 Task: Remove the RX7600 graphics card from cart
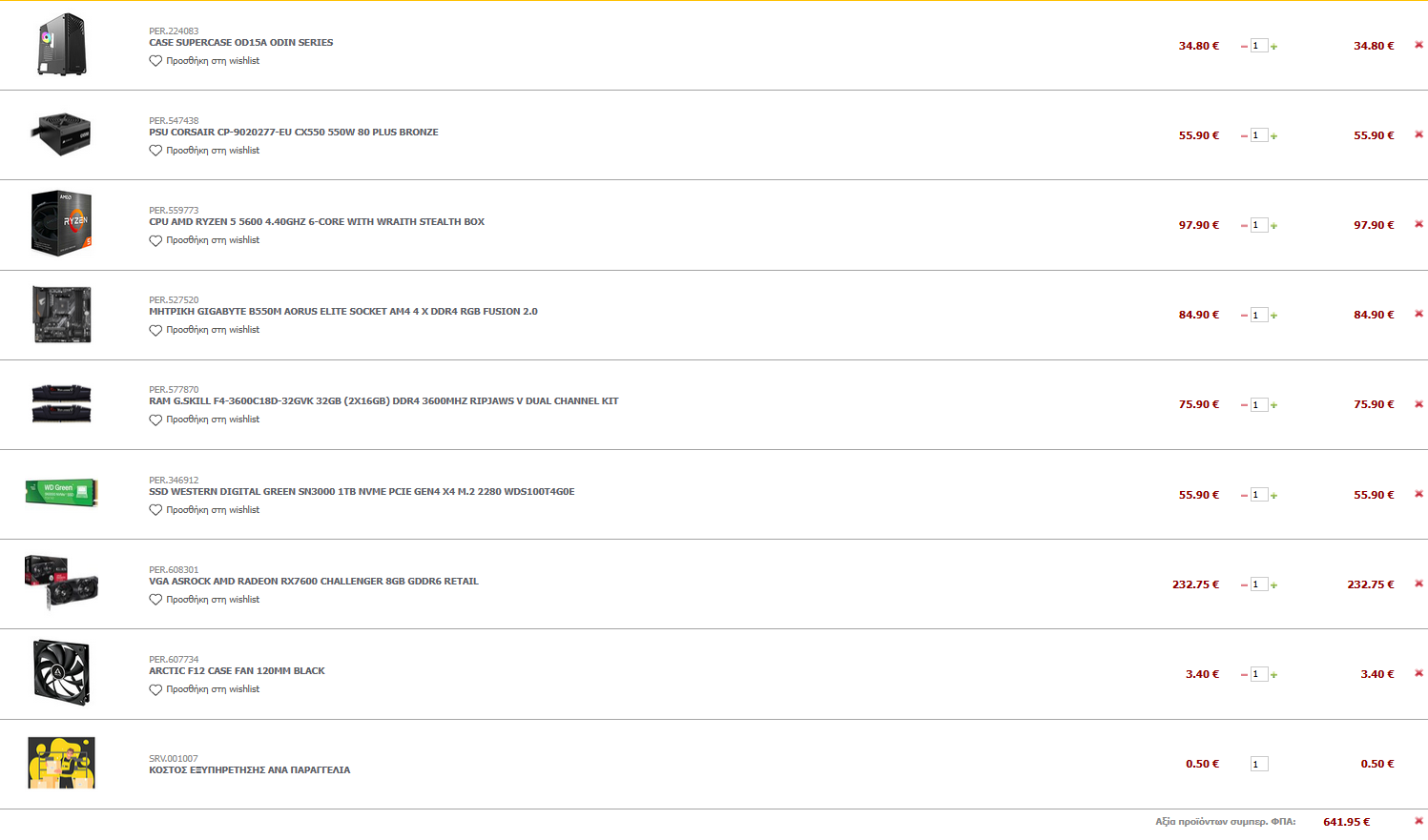(x=1418, y=584)
